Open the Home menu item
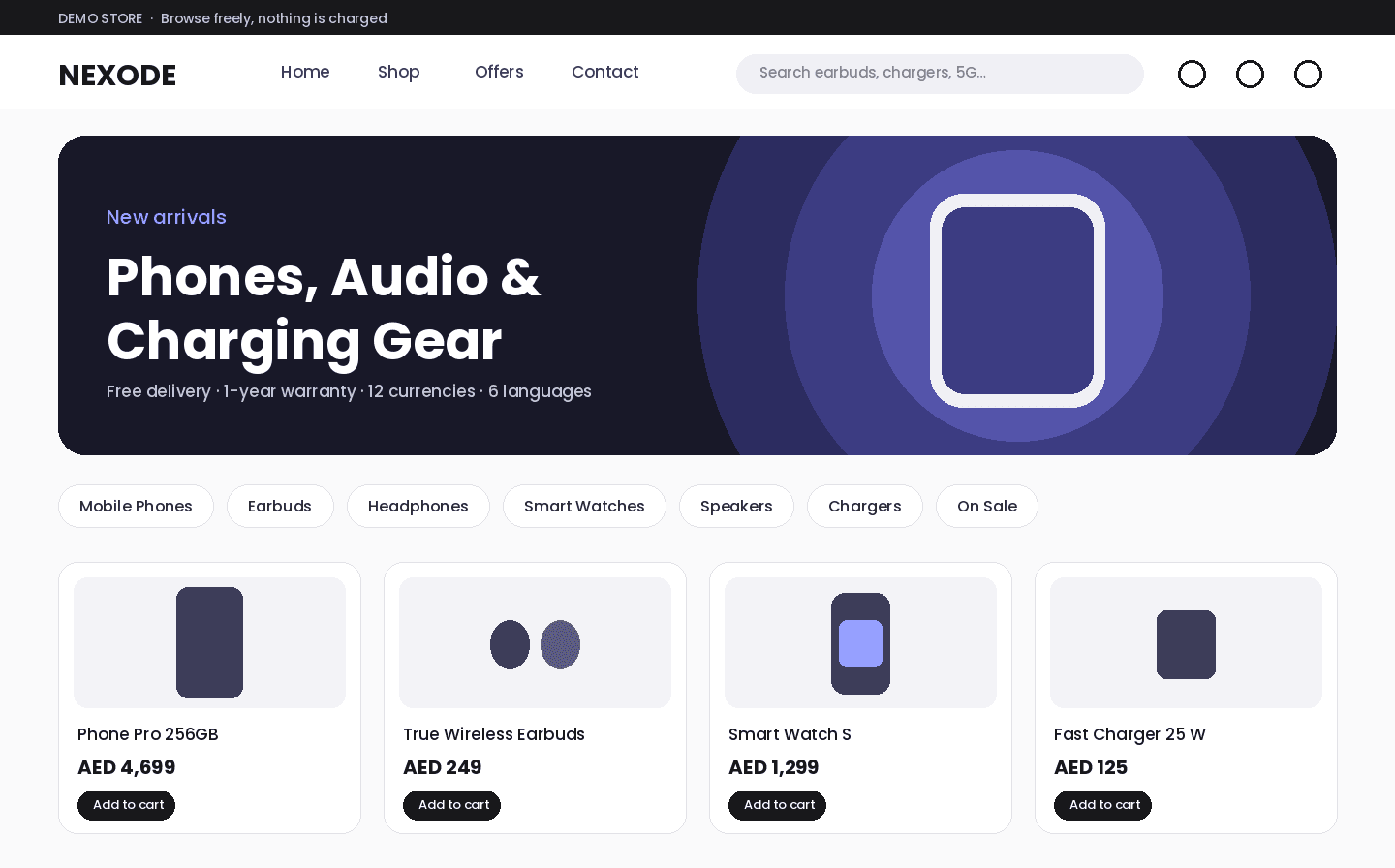Screen dimensions: 1395x868 point(305,72)
